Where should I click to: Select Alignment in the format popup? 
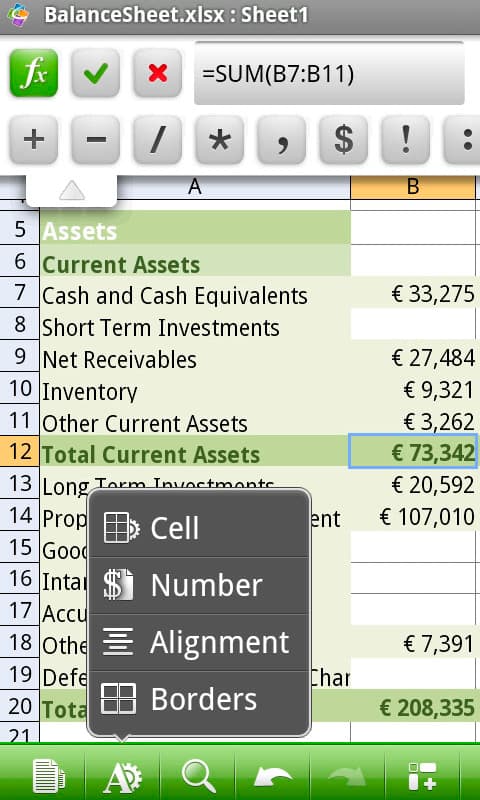click(x=199, y=642)
